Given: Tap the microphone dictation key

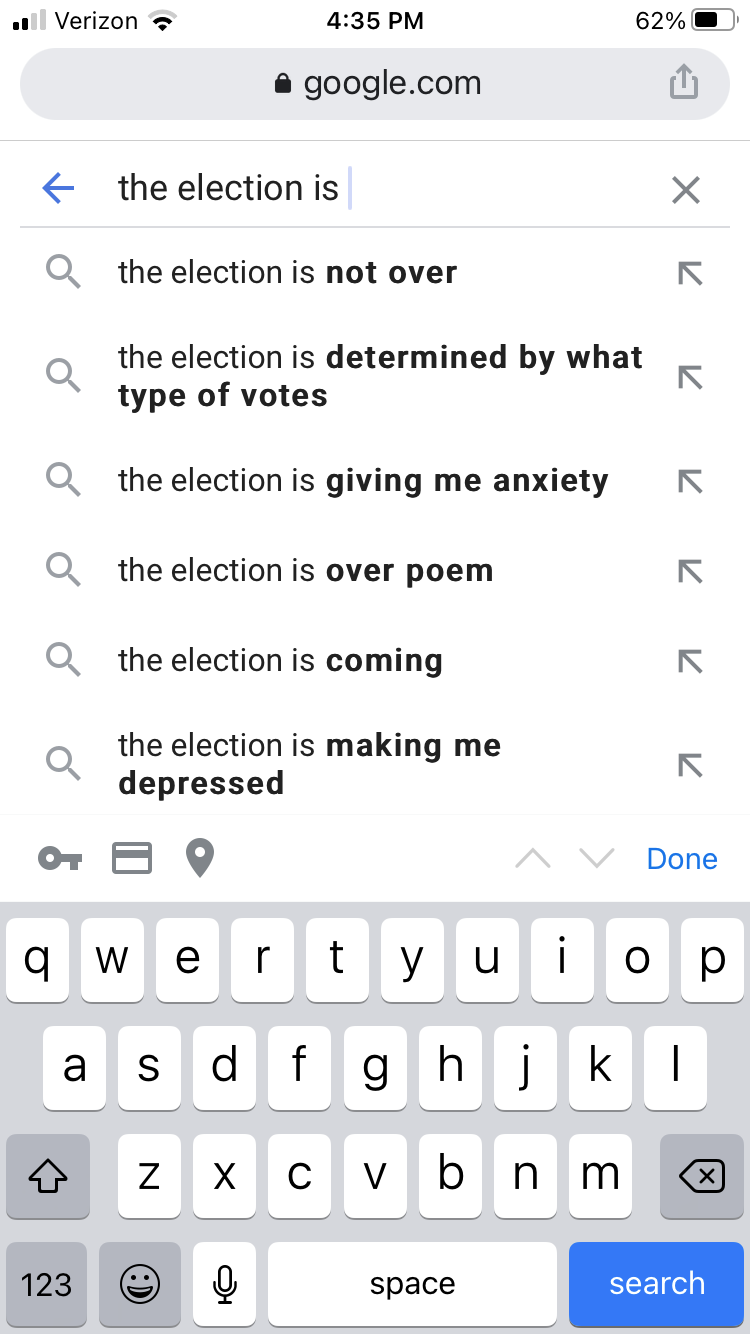Looking at the screenshot, I should [224, 1284].
